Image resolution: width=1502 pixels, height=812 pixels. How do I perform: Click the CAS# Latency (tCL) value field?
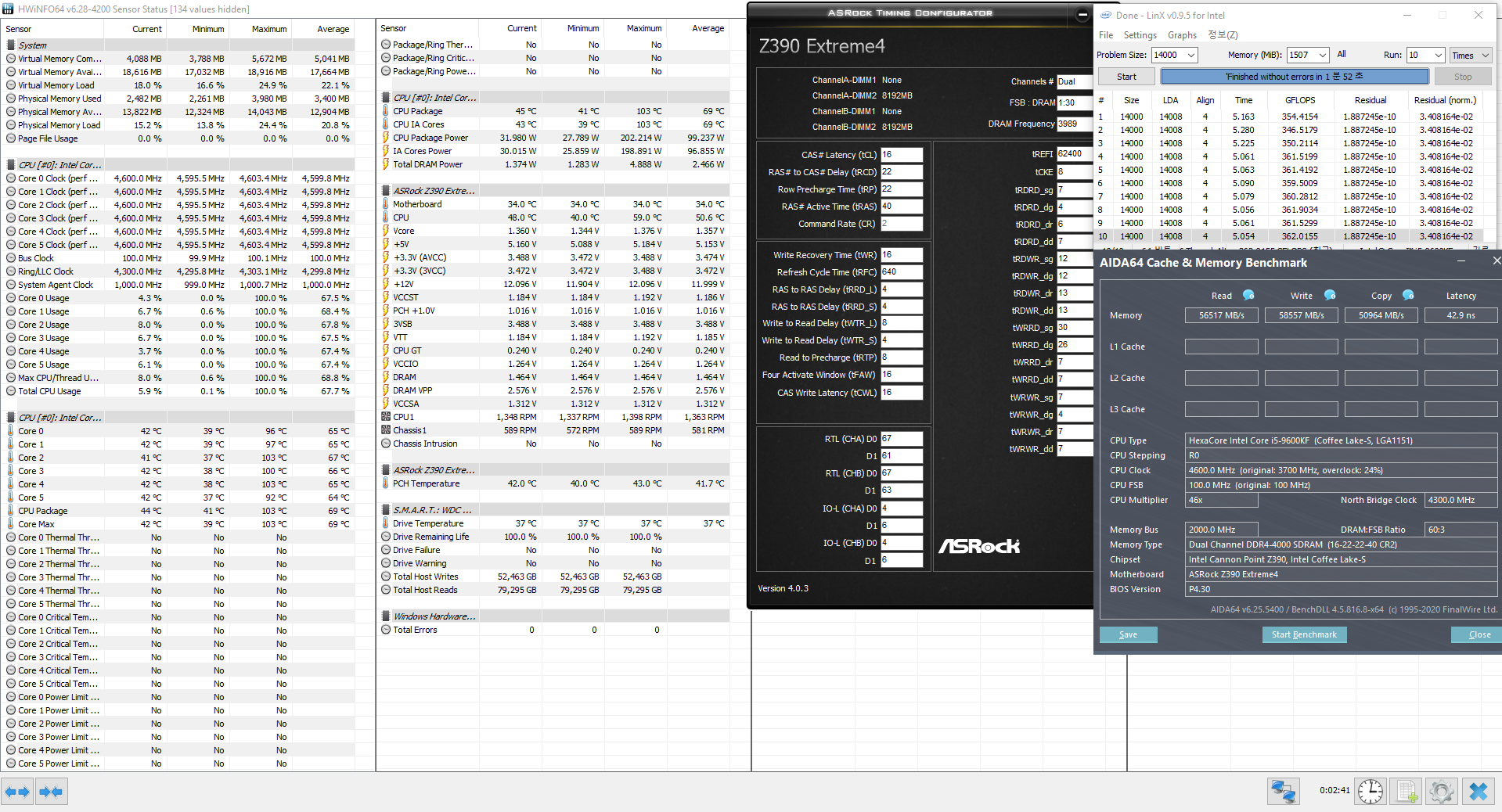click(902, 155)
